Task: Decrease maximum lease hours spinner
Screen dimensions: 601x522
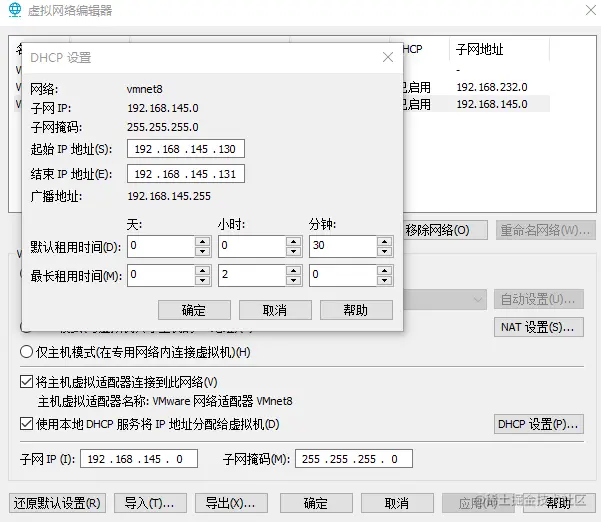Action: 293,281
